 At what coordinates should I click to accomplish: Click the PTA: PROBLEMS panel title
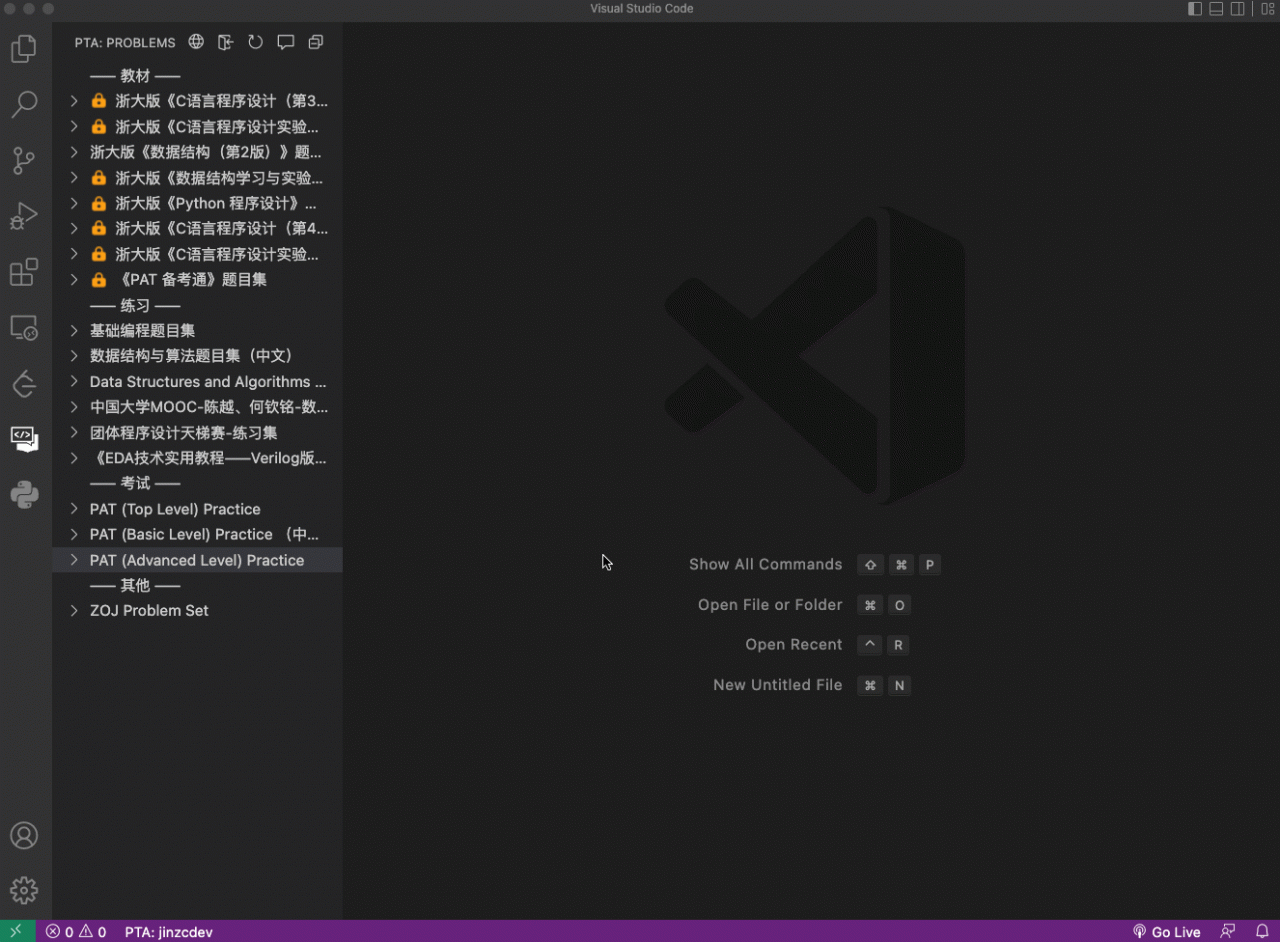[124, 42]
